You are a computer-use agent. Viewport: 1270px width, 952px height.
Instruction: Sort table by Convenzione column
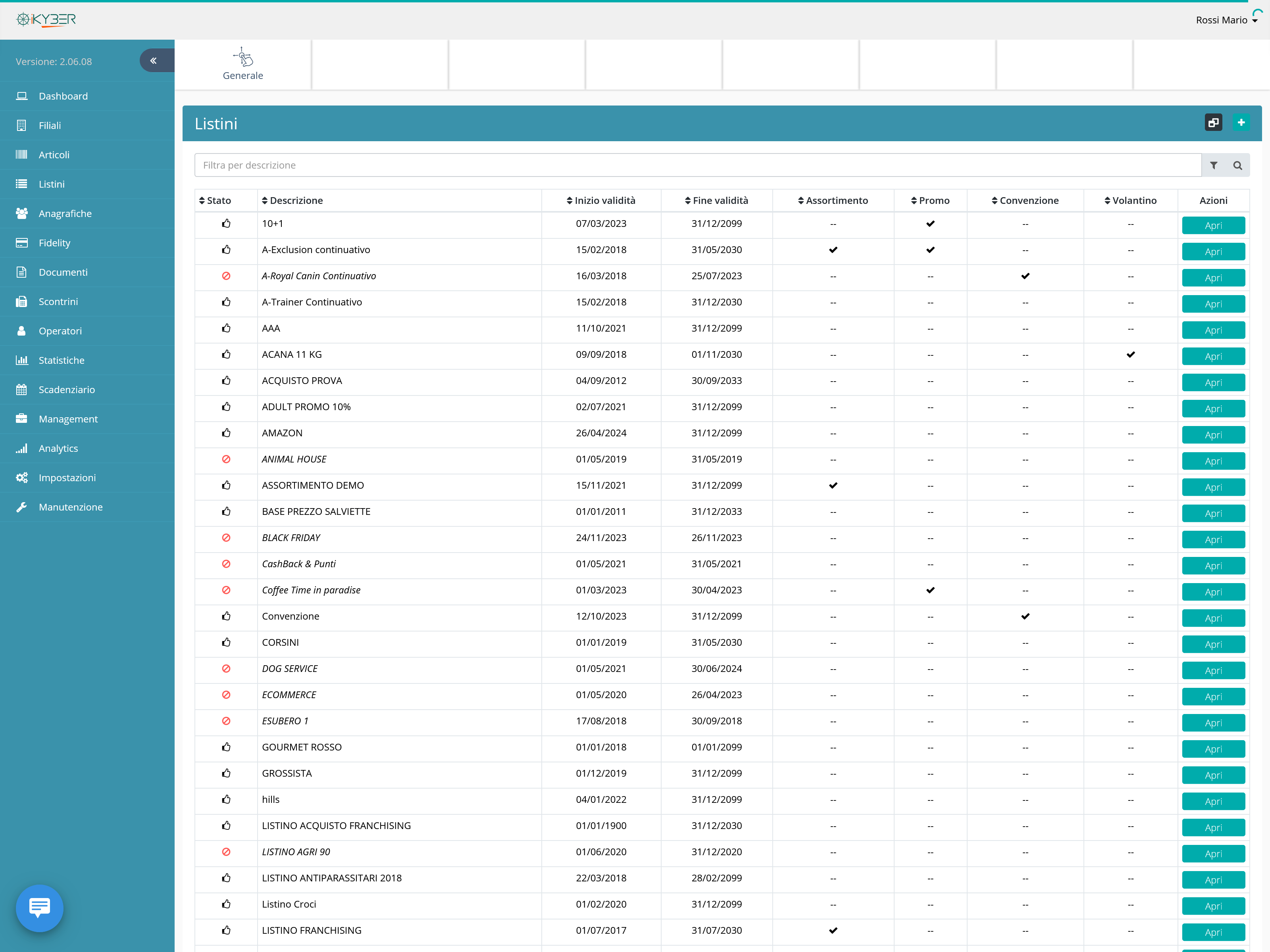(x=1025, y=200)
